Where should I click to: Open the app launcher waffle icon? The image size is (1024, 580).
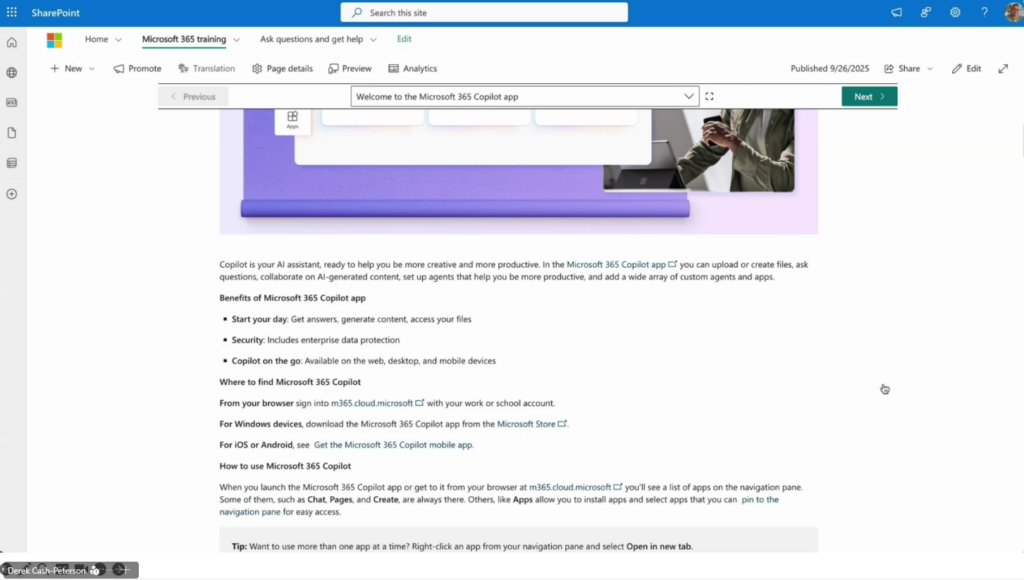tap(12, 12)
